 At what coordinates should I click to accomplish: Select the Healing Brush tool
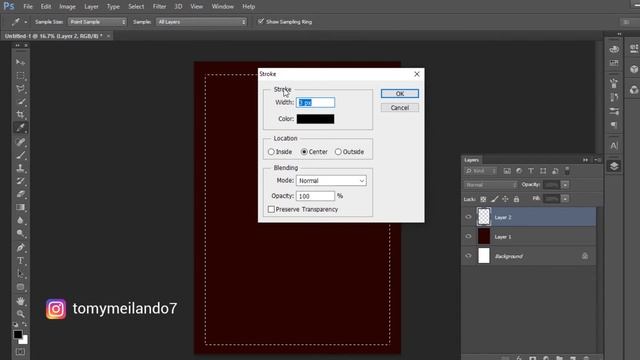click(20, 142)
